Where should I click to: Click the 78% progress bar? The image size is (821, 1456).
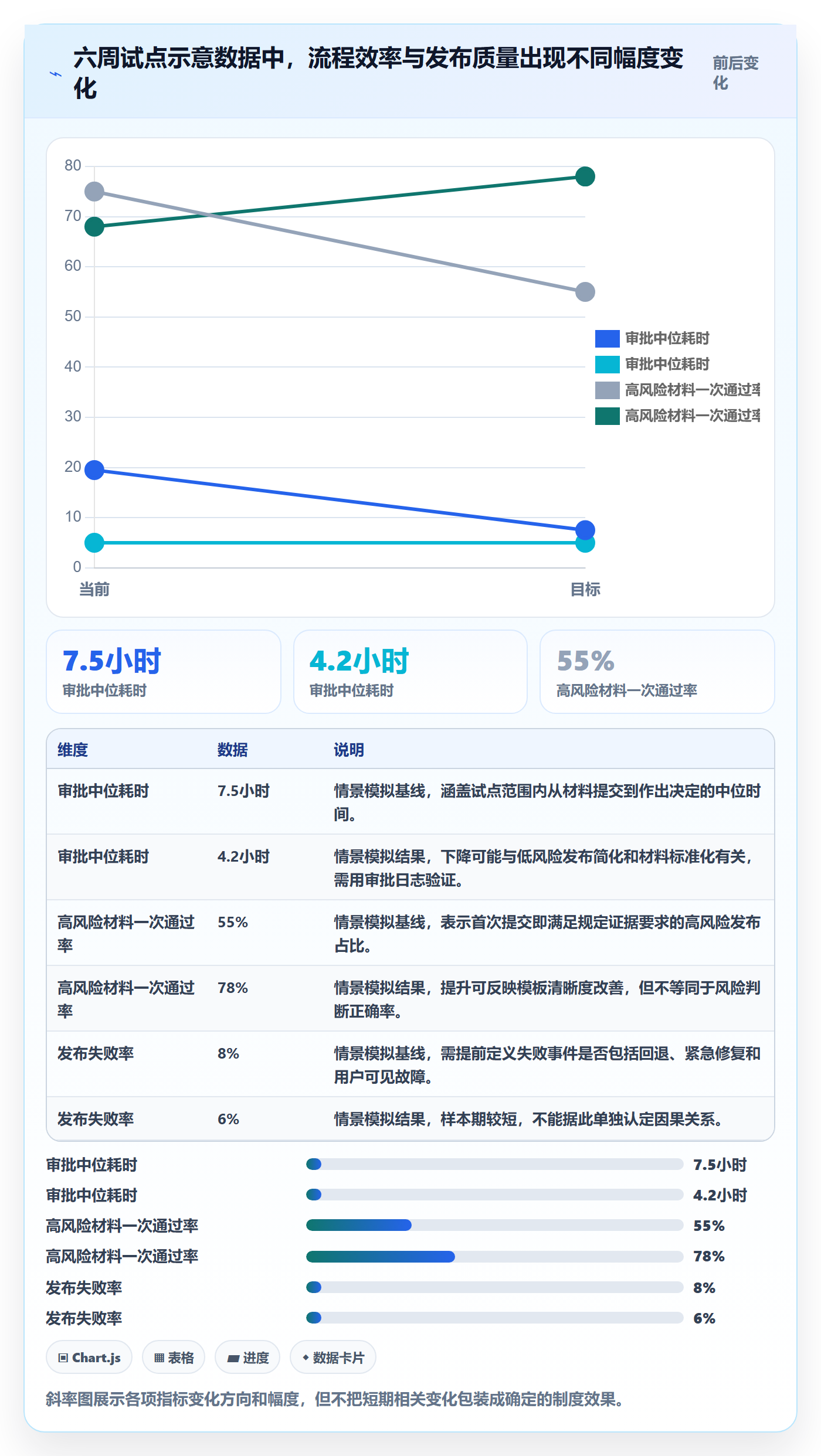[494, 1256]
